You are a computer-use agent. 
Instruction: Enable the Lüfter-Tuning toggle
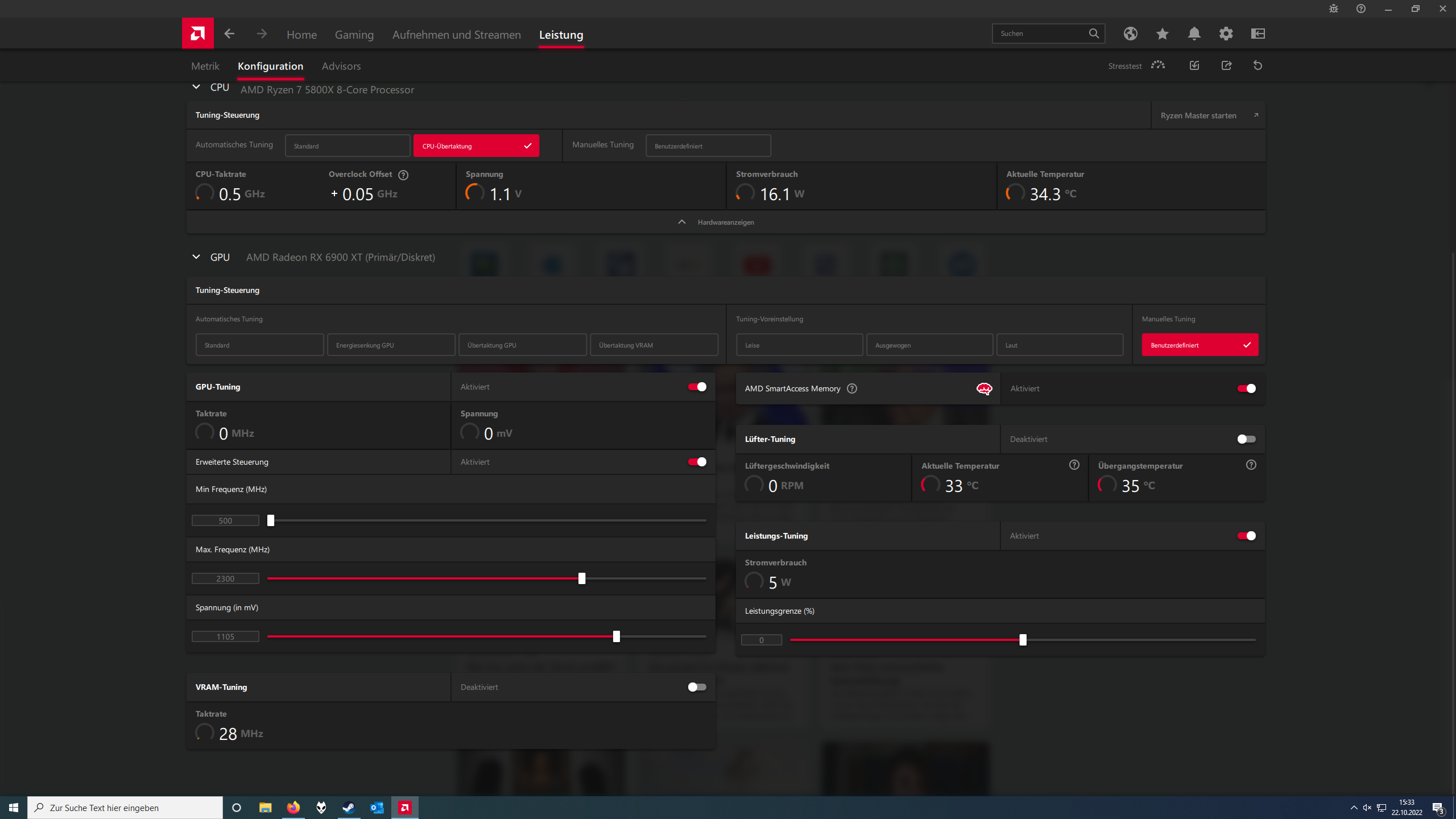click(1246, 439)
